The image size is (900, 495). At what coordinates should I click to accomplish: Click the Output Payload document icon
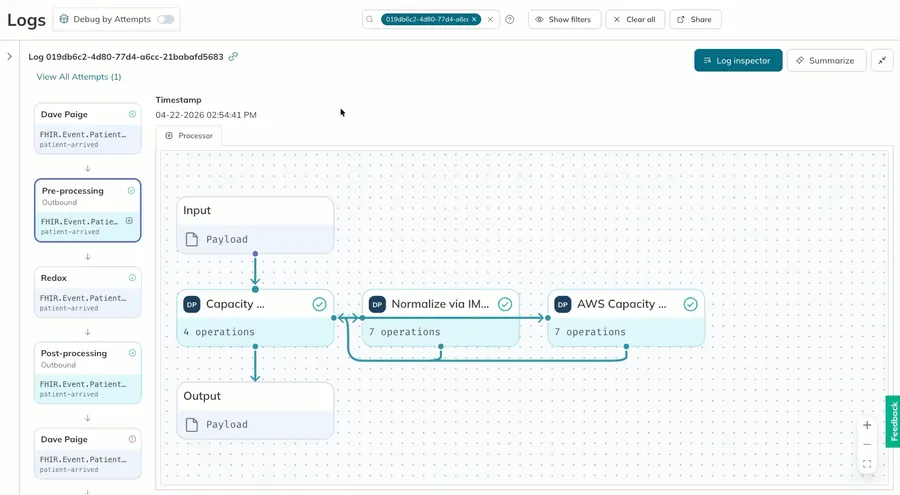click(192, 424)
